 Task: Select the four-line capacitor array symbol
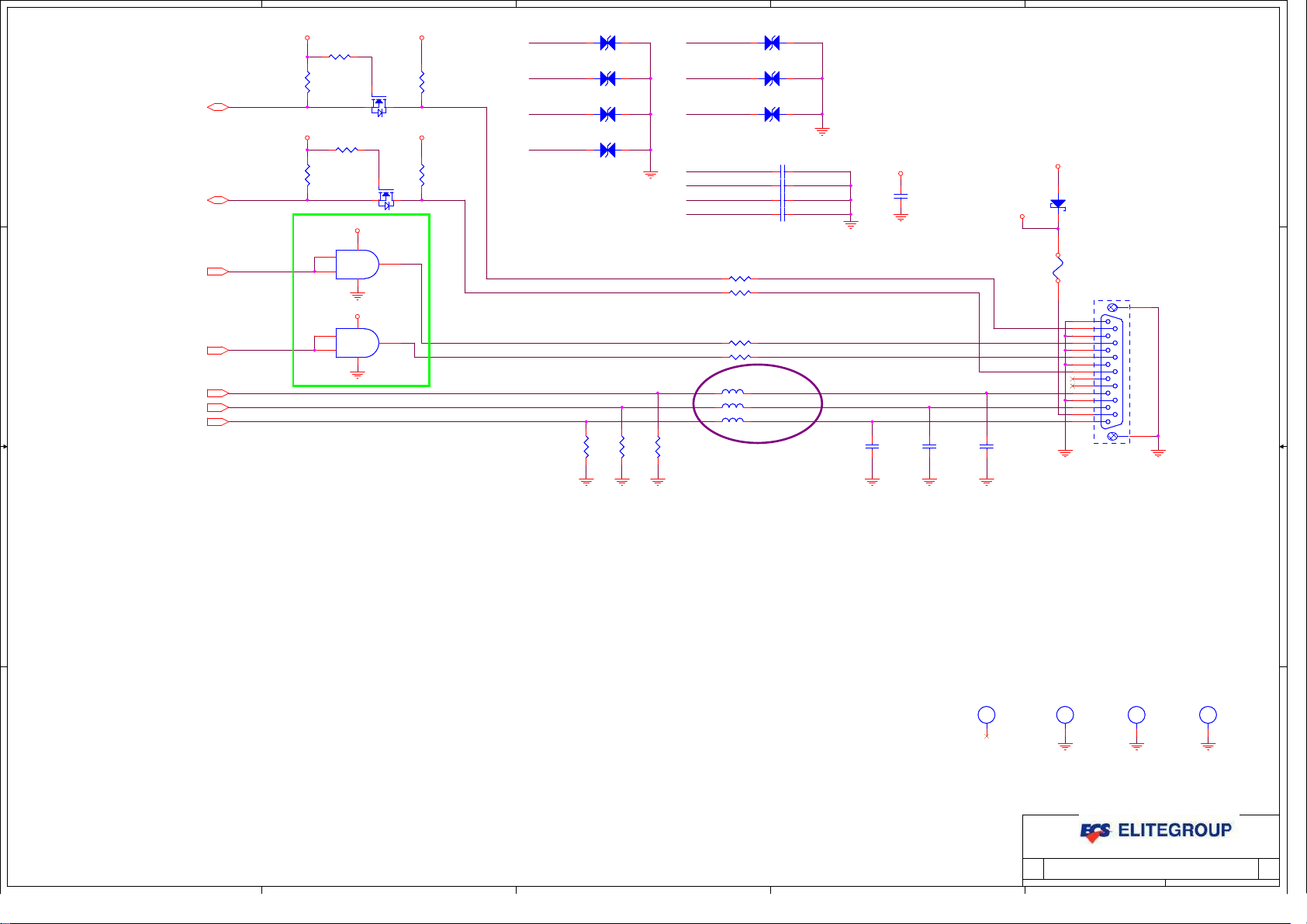[x=783, y=193]
